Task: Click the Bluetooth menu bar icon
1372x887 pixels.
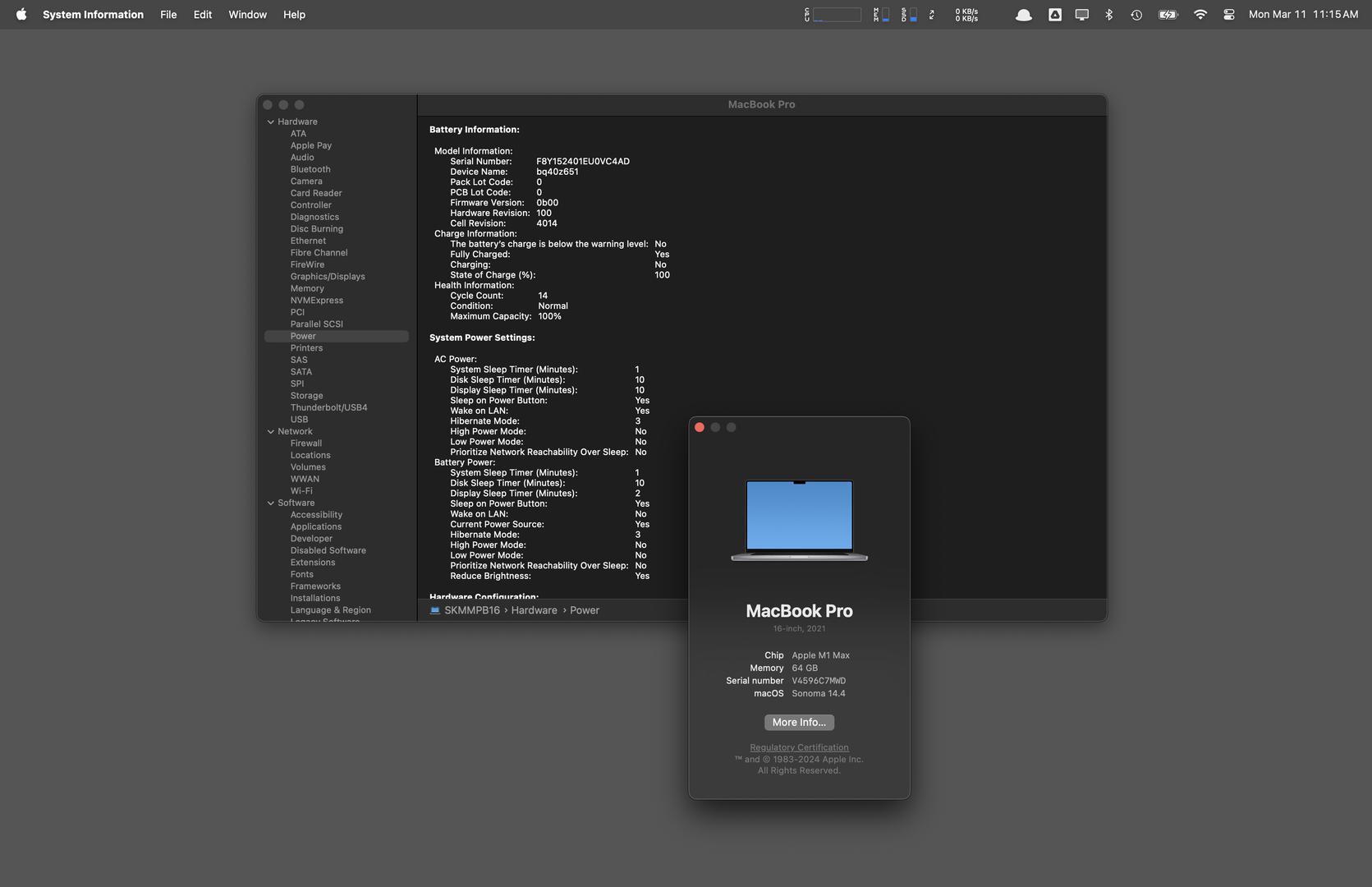Action: pos(1108,14)
